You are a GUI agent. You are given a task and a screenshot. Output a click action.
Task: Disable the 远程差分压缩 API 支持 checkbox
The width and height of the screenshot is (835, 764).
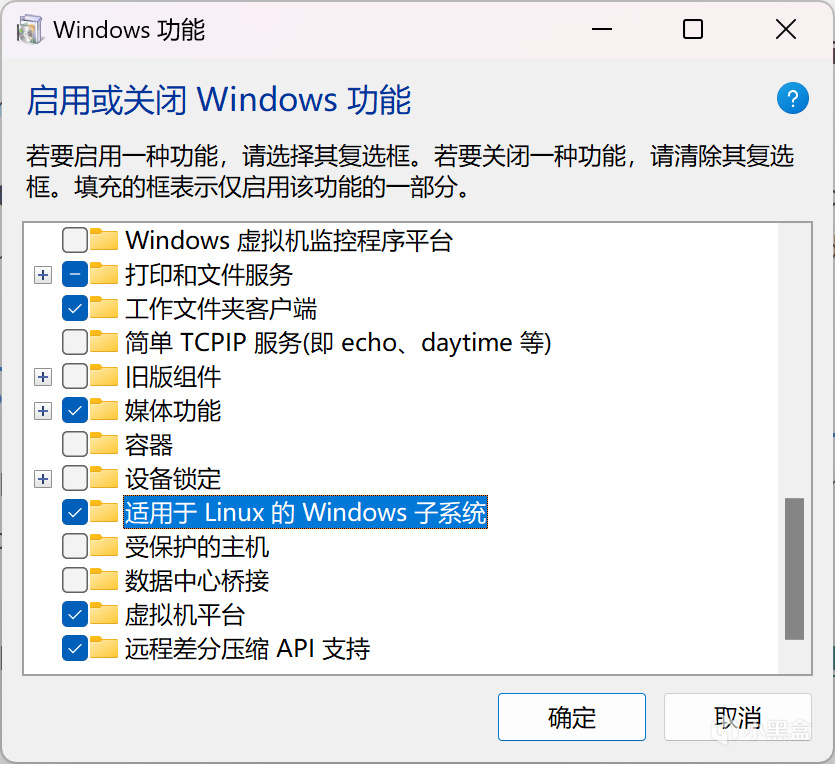[x=74, y=648]
